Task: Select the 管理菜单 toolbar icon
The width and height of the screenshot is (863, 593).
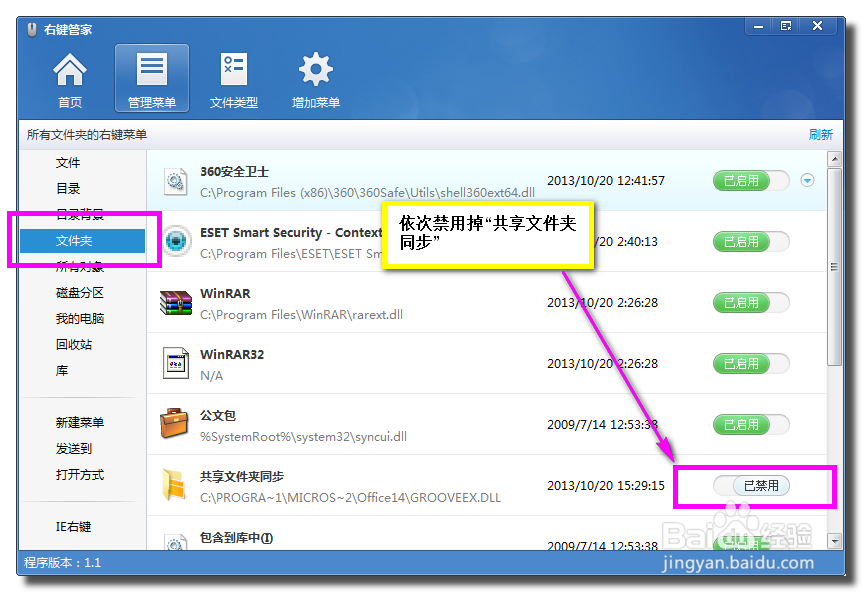Action: coord(152,79)
